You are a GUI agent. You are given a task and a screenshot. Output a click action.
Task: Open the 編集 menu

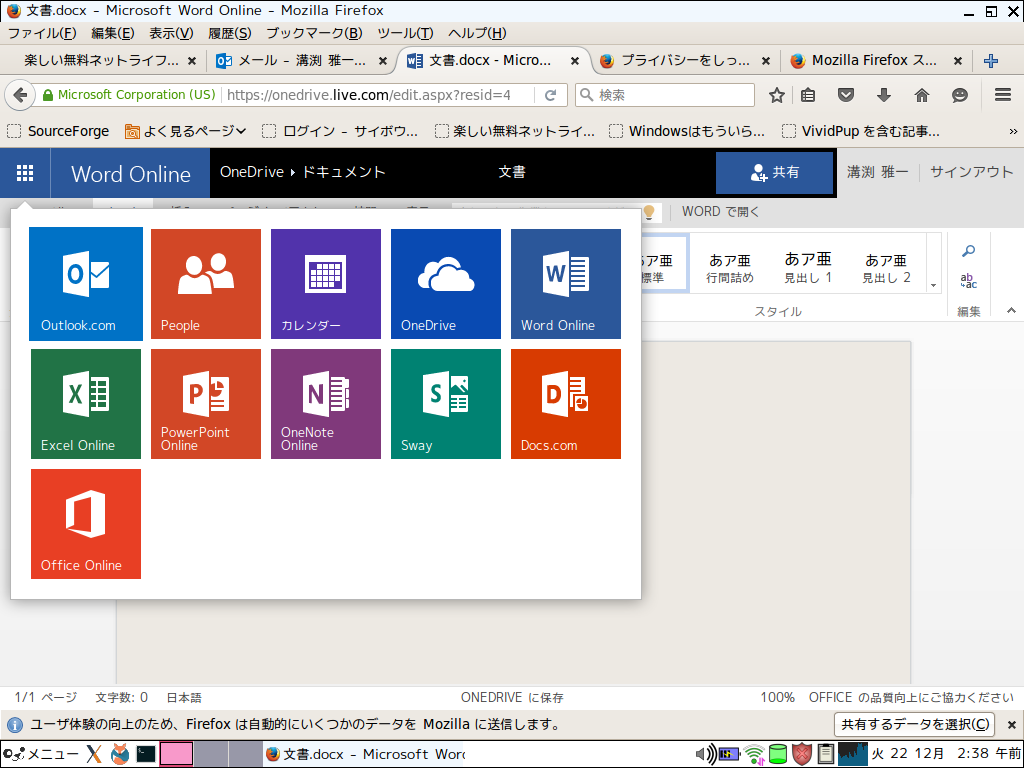(112, 33)
